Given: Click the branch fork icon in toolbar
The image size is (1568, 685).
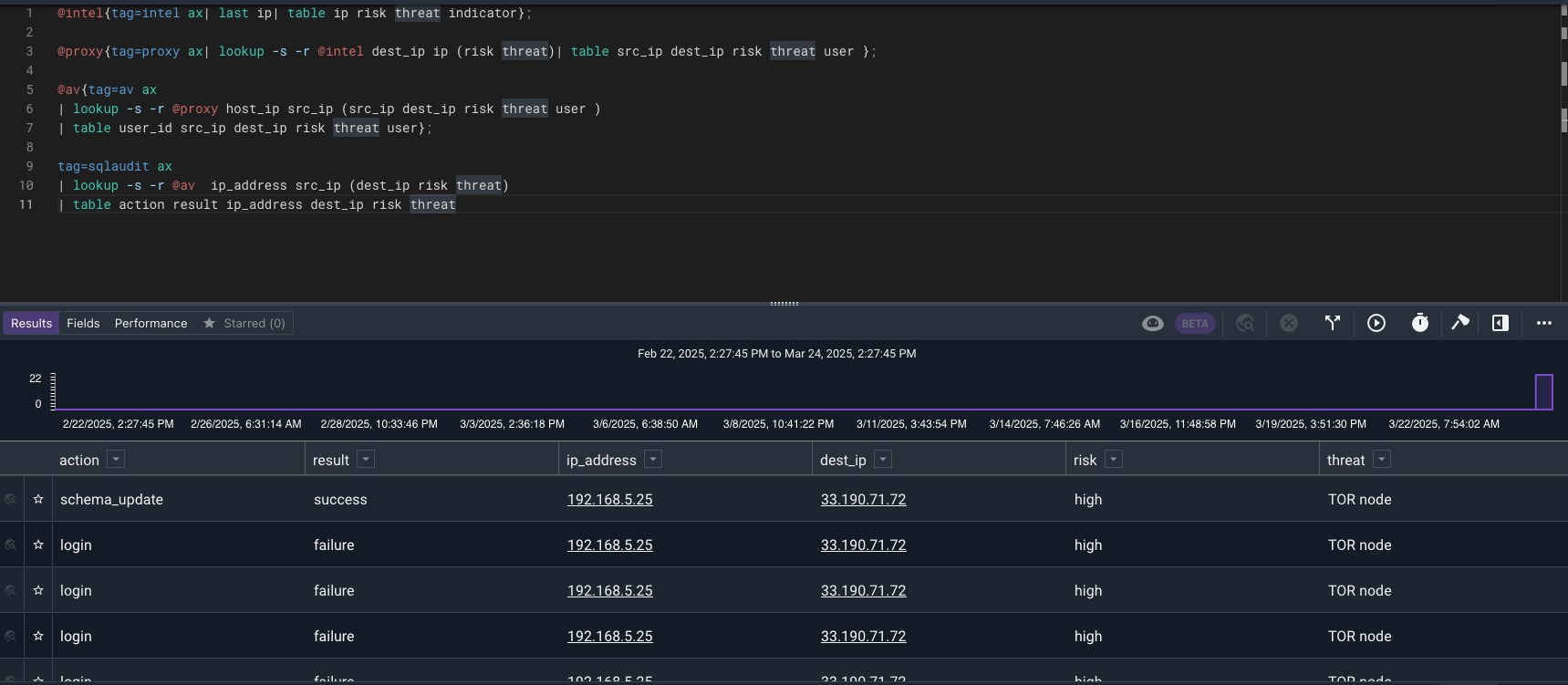Looking at the screenshot, I should 1333,323.
